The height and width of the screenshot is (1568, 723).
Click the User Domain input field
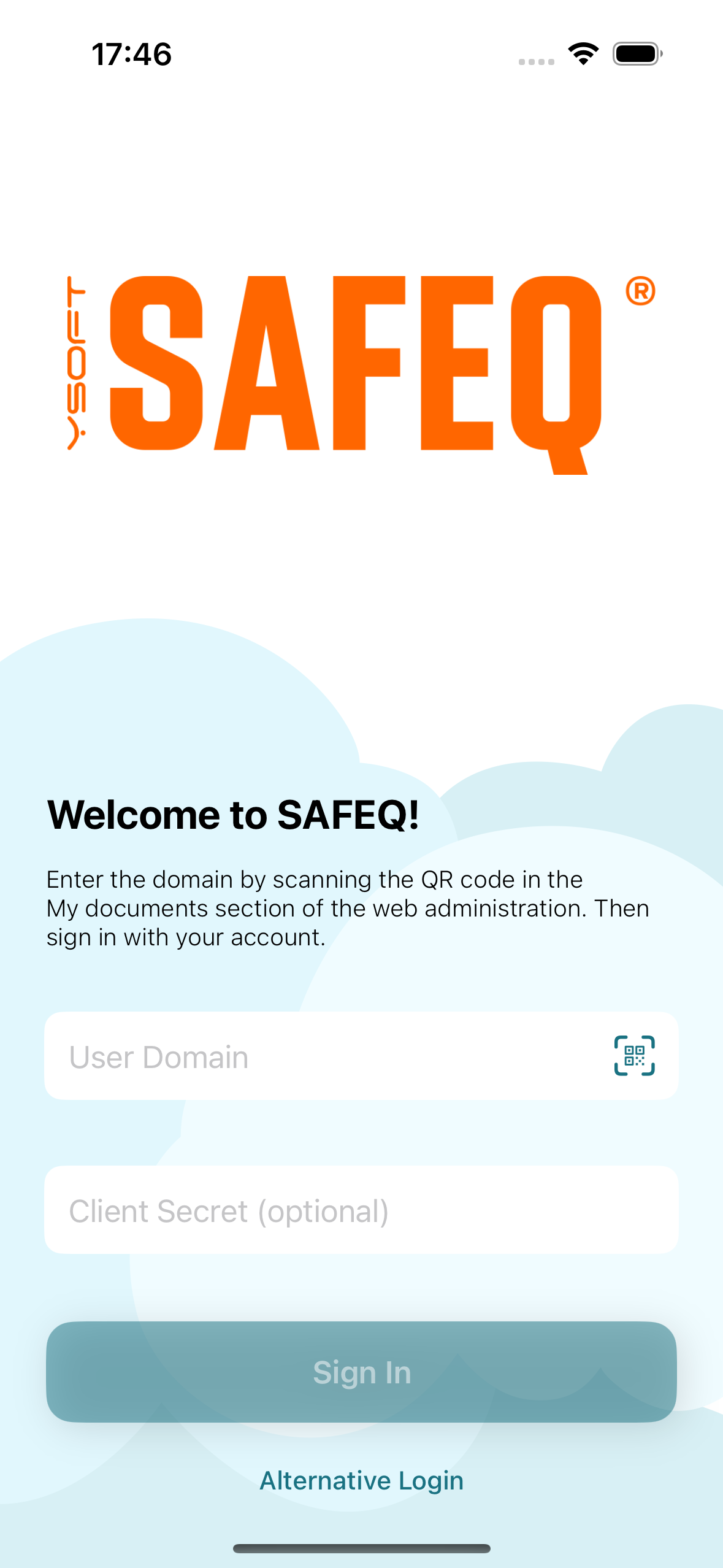(361, 1056)
